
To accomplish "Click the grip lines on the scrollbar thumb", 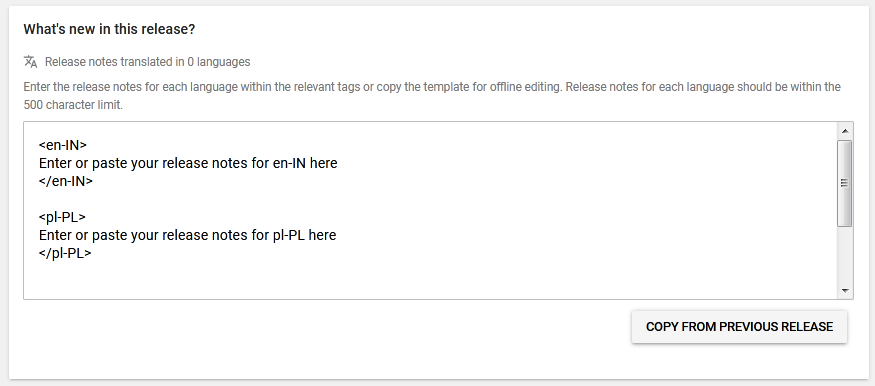I will [845, 183].
